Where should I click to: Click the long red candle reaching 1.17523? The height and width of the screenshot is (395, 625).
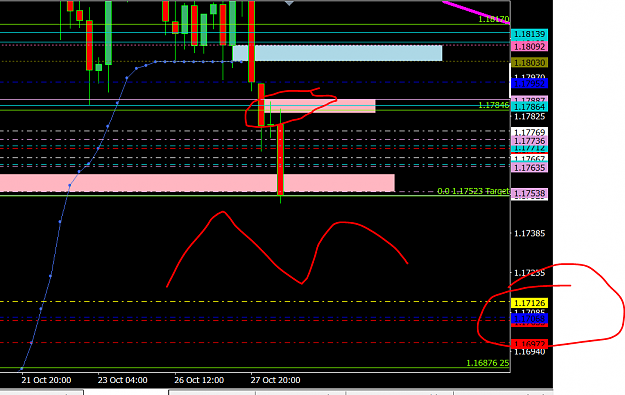(281, 159)
